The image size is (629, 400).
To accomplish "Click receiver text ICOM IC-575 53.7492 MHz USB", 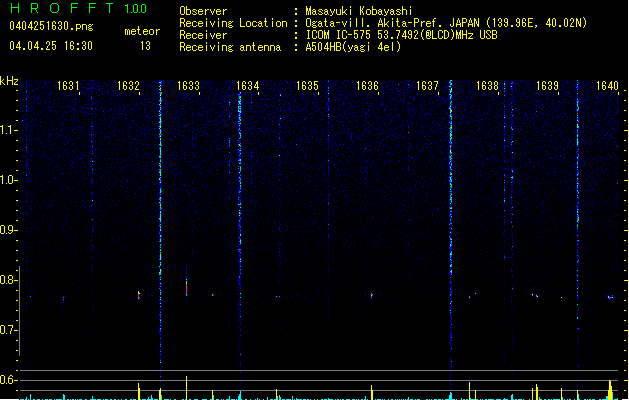I will pos(401,35).
